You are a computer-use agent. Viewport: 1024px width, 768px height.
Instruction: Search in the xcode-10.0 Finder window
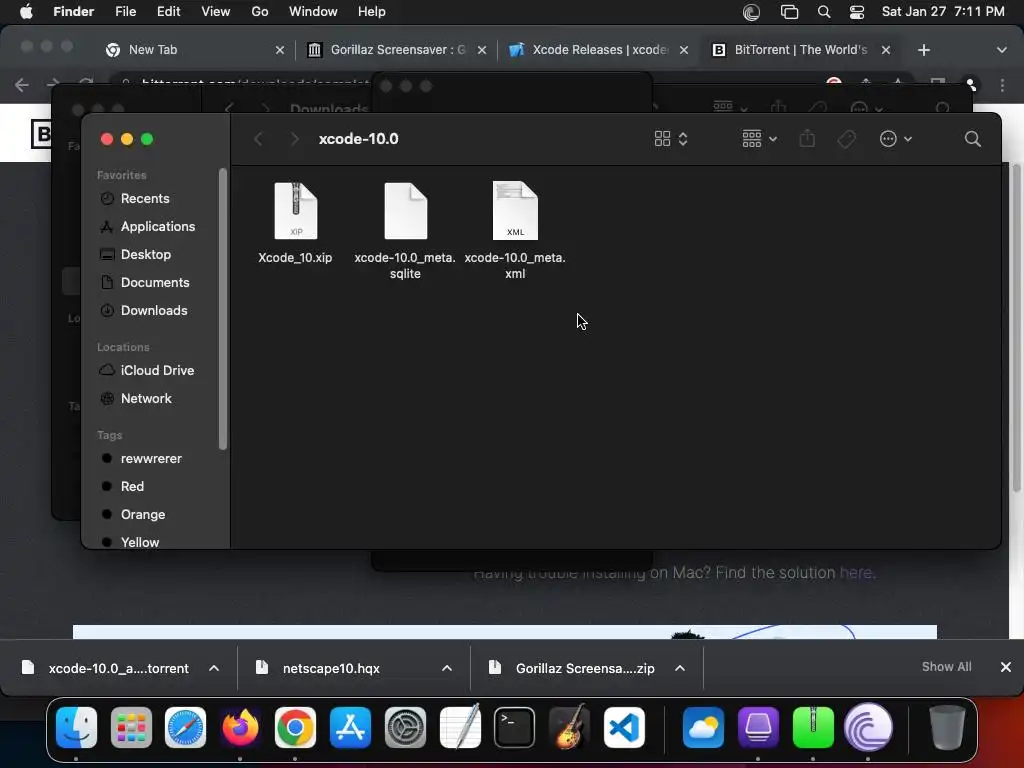pyautogui.click(x=972, y=139)
